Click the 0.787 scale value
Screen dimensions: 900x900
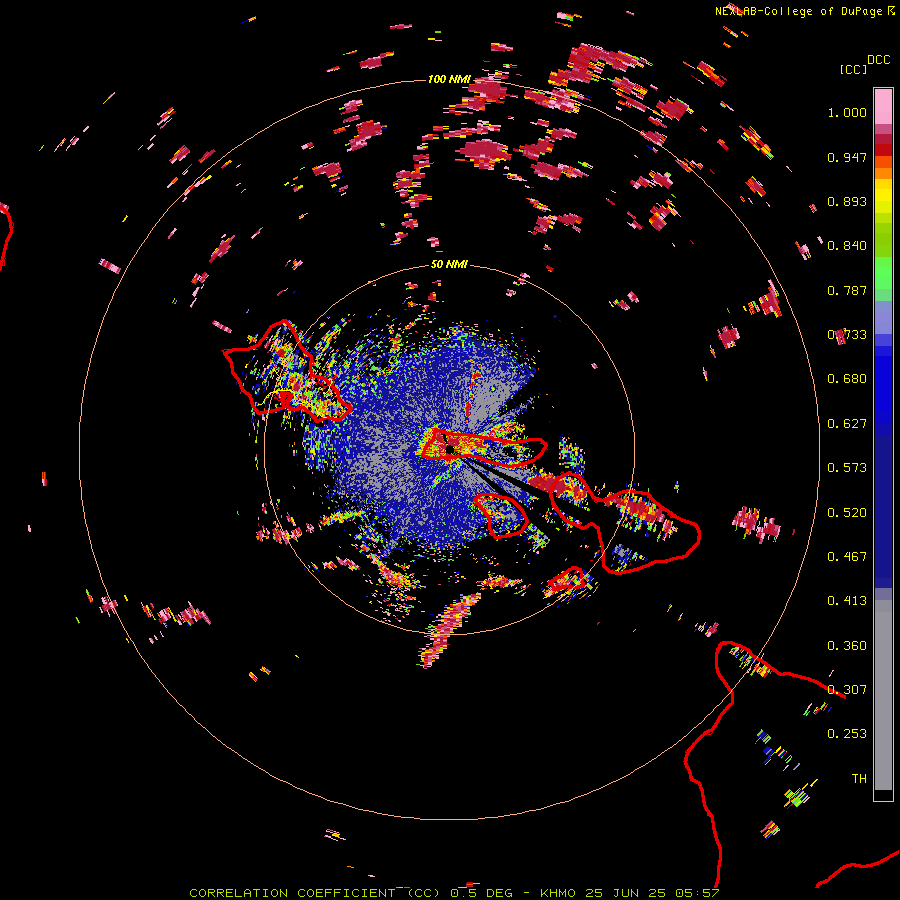(847, 290)
